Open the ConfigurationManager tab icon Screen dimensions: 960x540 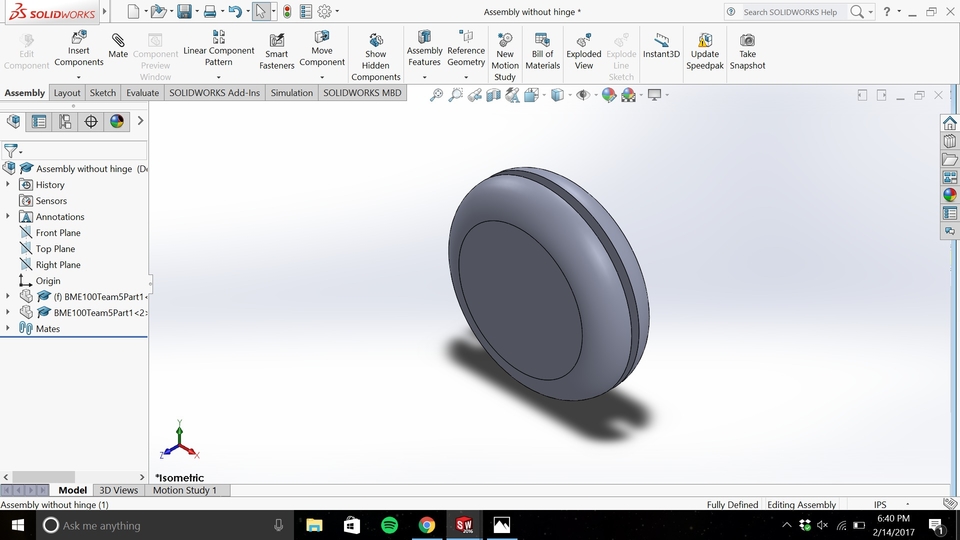click(x=65, y=122)
